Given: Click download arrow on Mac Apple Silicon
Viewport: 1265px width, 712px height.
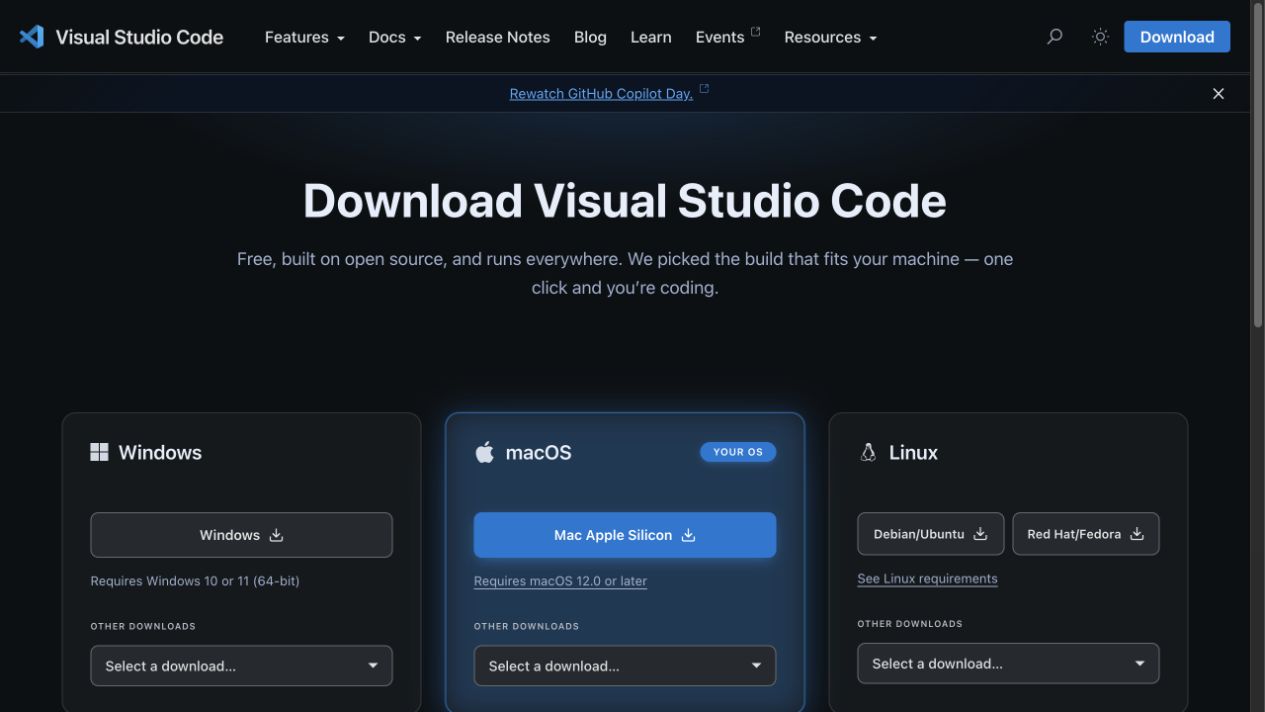Looking at the screenshot, I should pyautogui.click(x=688, y=535).
